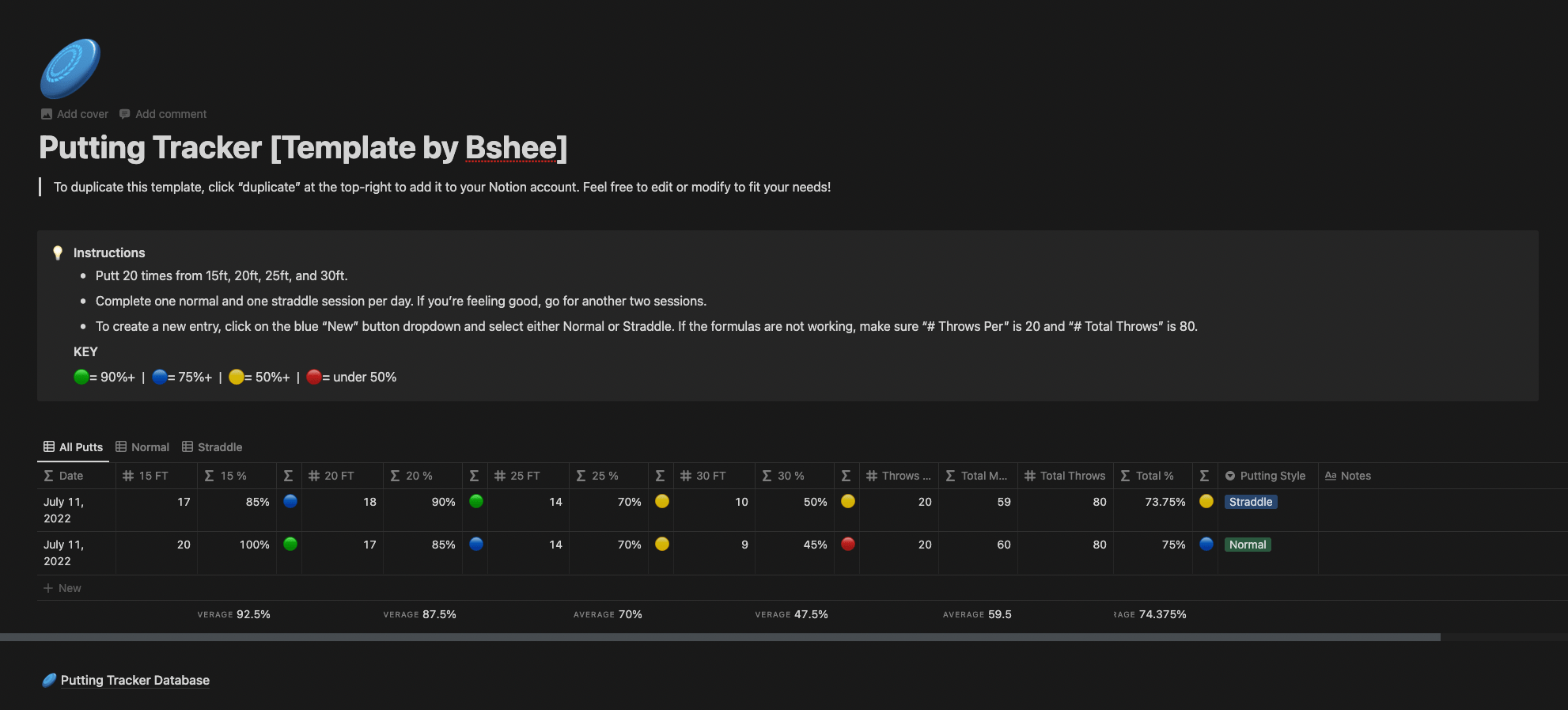Click the average 47.5% footer calculation
The width and height of the screenshot is (1568, 710).
(792, 614)
